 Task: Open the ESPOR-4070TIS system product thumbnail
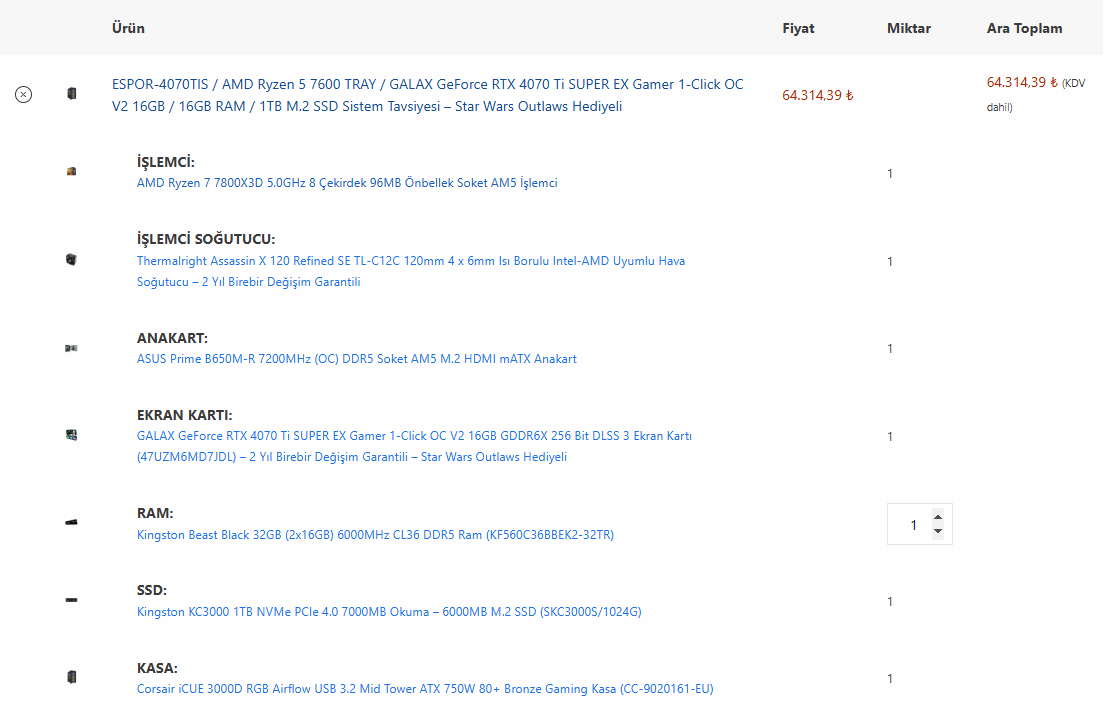[x=71, y=93]
